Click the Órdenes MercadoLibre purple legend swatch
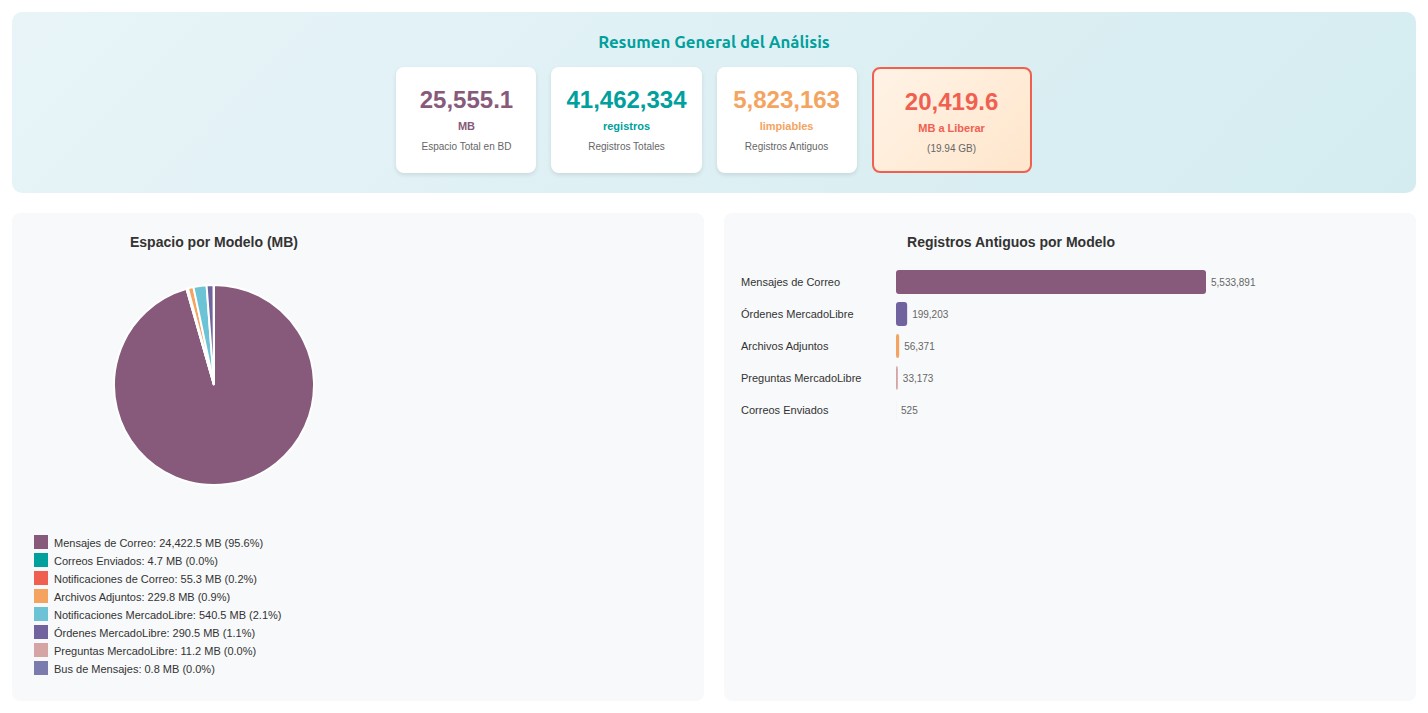The image size is (1428, 713). [41, 632]
